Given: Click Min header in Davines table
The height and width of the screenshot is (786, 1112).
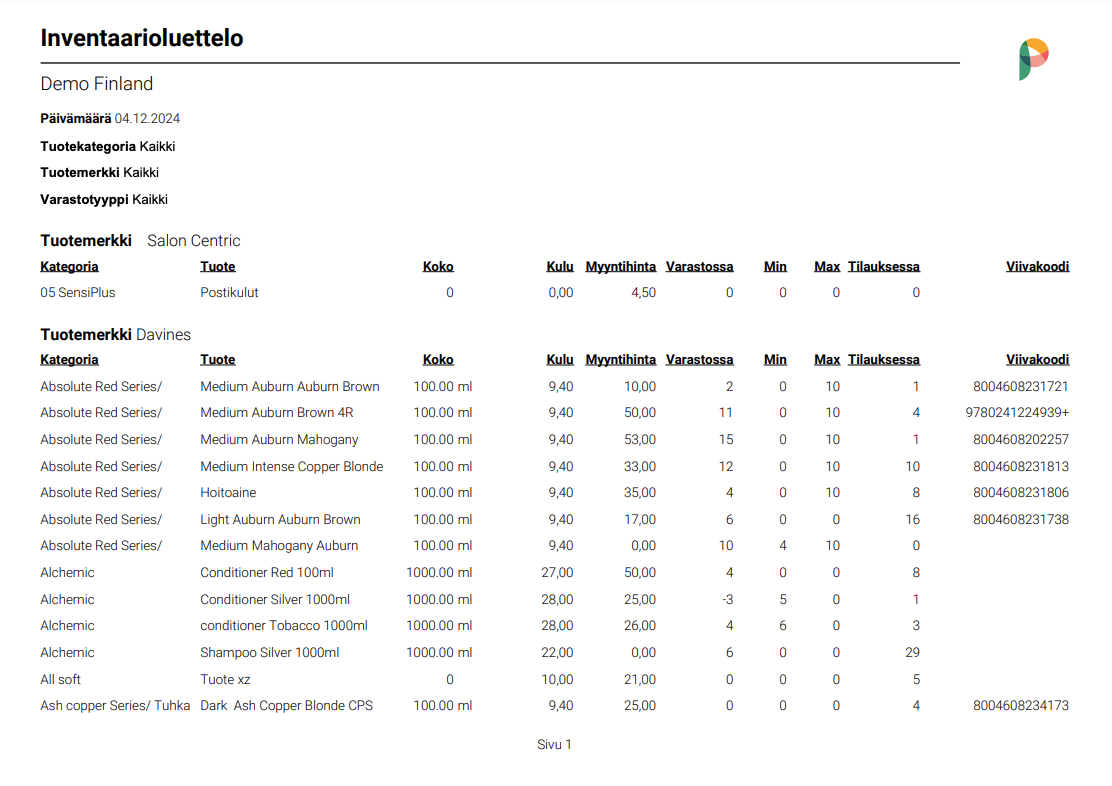Looking at the screenshot, I should [x=775, y=360].
